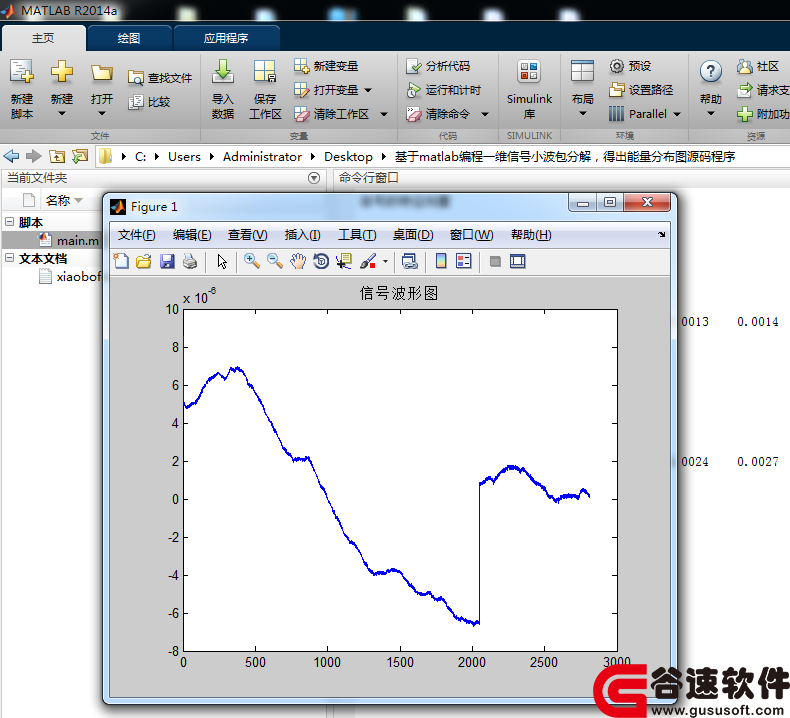Go back with the left arrow button
This screenshot has width=790, height=718.
(11, 157)
